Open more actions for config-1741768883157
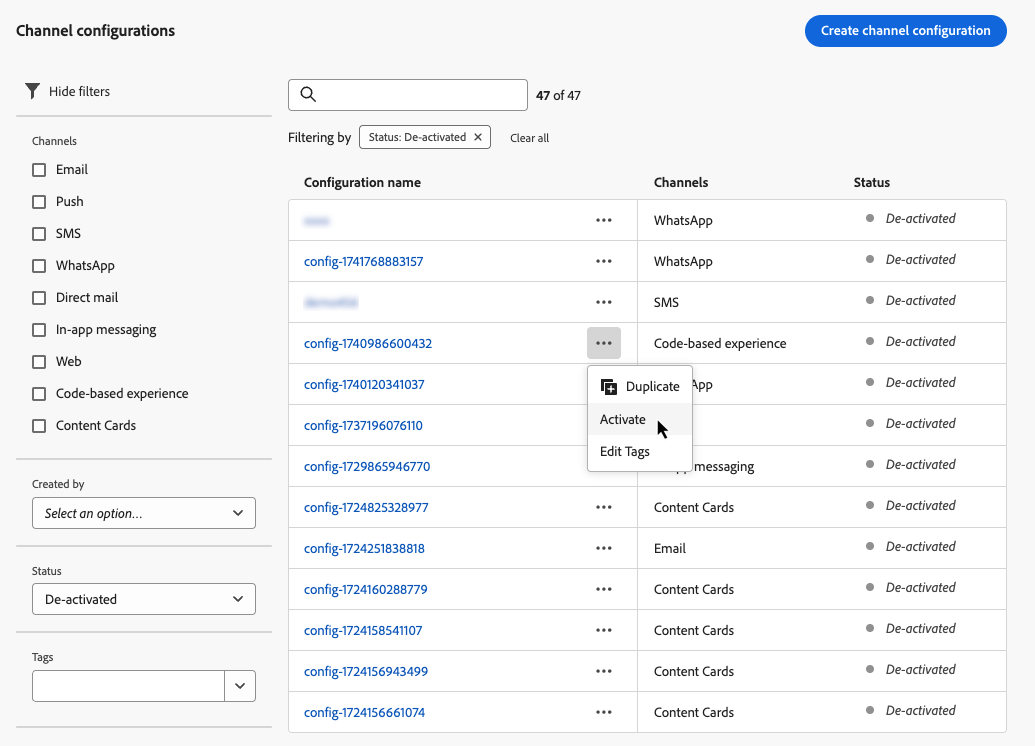1035x746 pixels. point(603,261)
